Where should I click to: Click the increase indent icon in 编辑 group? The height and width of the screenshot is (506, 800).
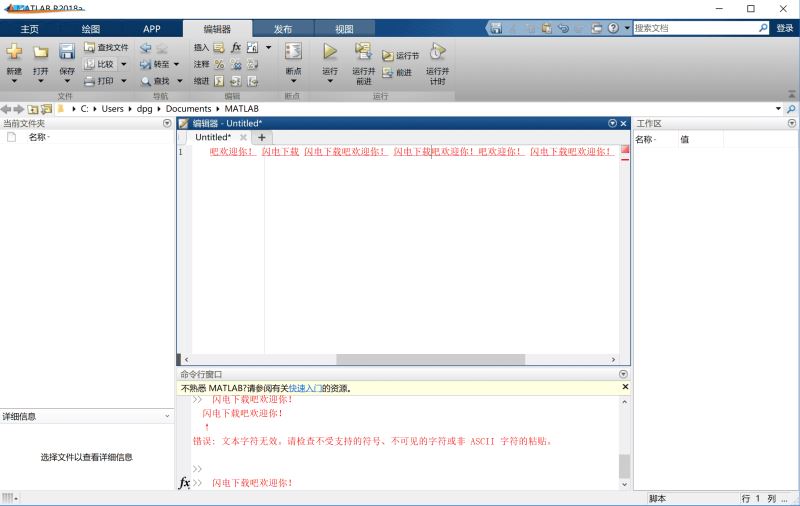point(236,81)
